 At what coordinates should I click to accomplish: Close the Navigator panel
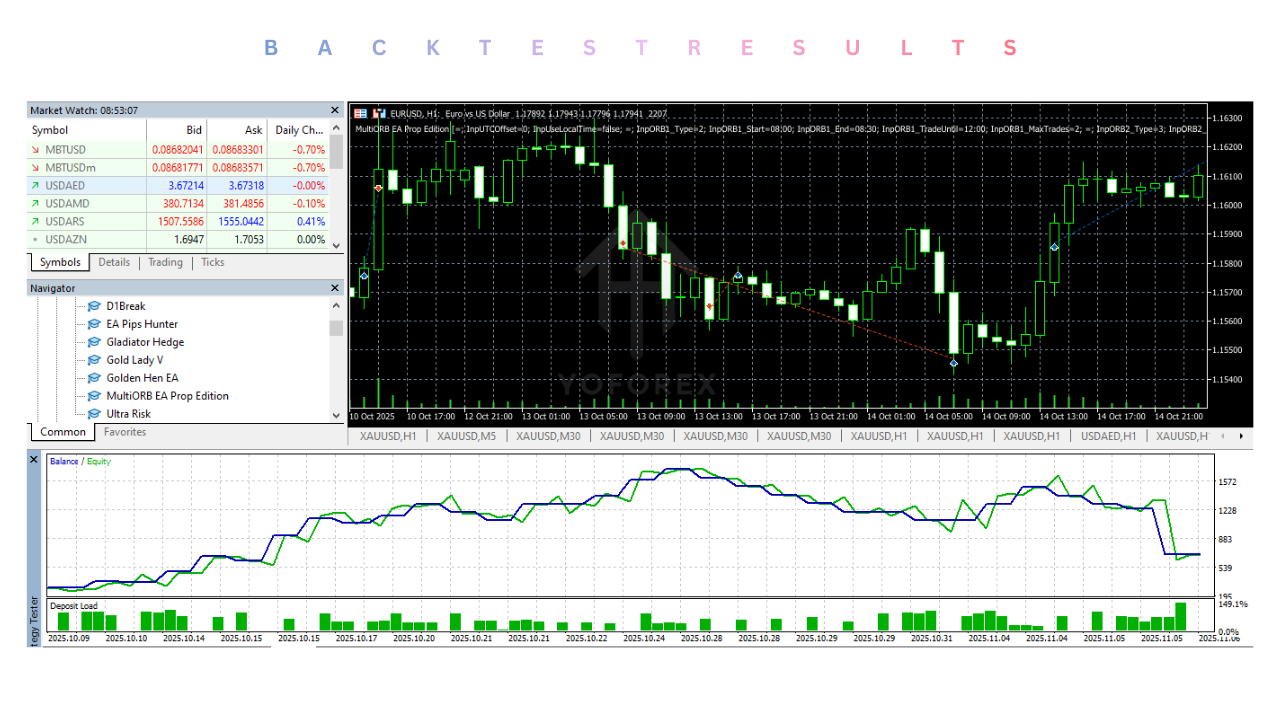click(x=335, y=288)
